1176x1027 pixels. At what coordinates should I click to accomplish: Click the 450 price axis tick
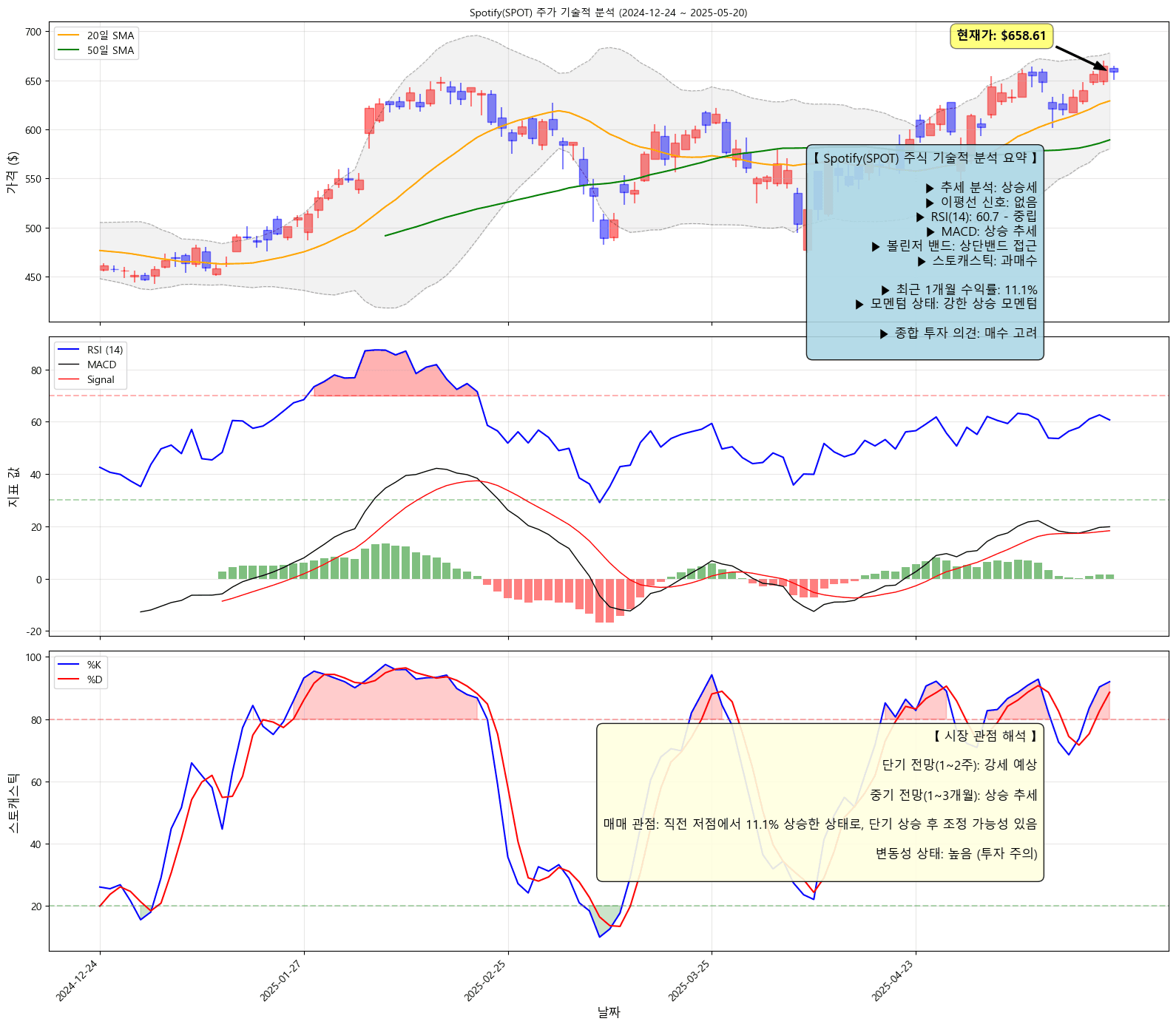(33, 277)
